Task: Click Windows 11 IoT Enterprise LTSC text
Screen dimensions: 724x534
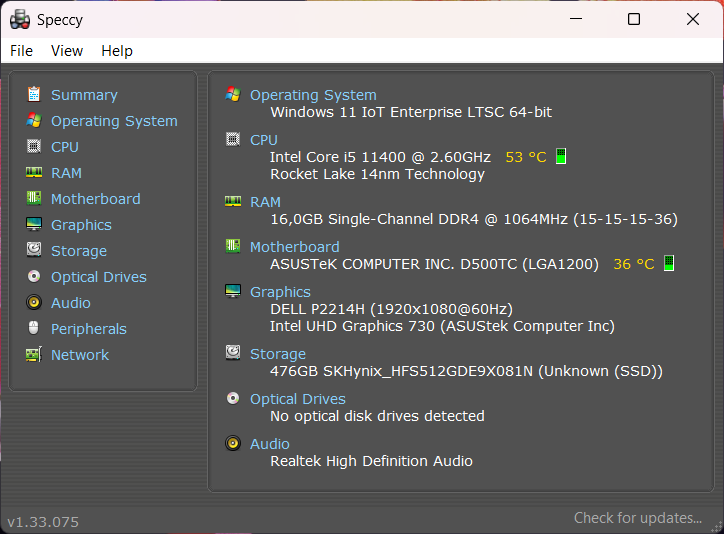Action: pos(411,112)
